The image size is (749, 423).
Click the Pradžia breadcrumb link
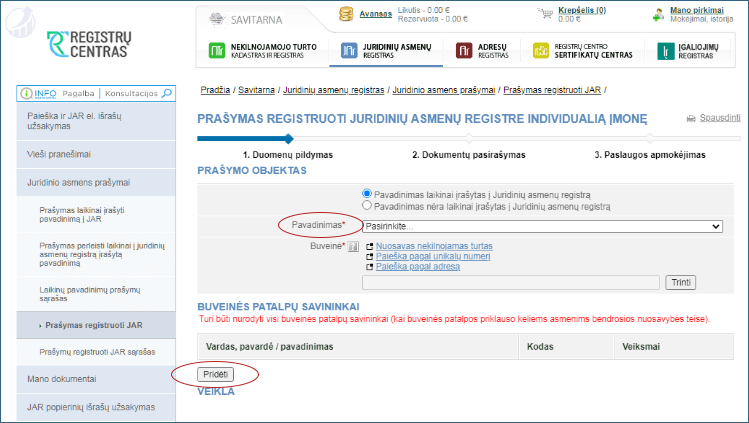pyautogui.click(x=215, y=90)
